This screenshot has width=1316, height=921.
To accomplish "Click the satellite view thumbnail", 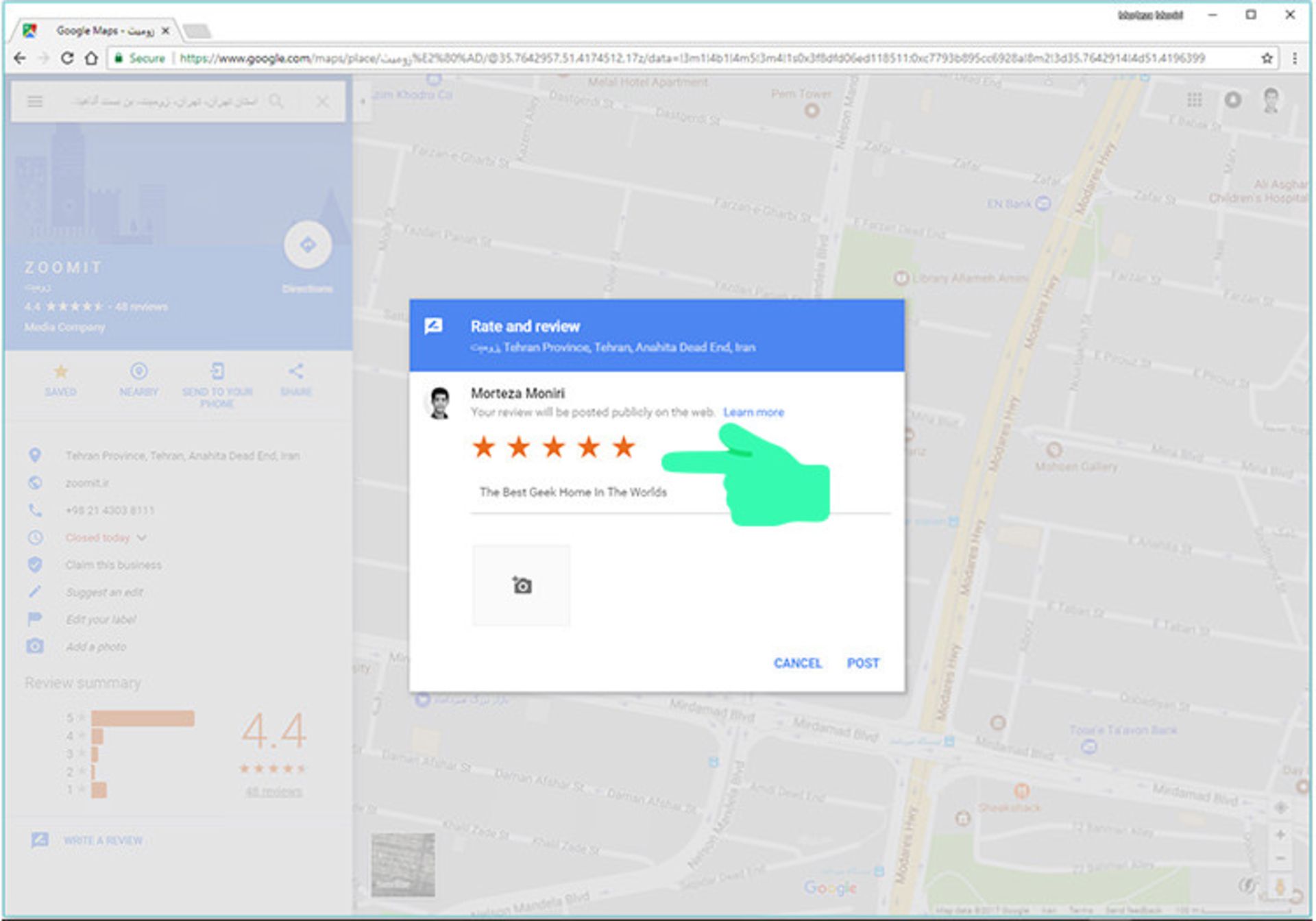I will click(x=403, y=865).
